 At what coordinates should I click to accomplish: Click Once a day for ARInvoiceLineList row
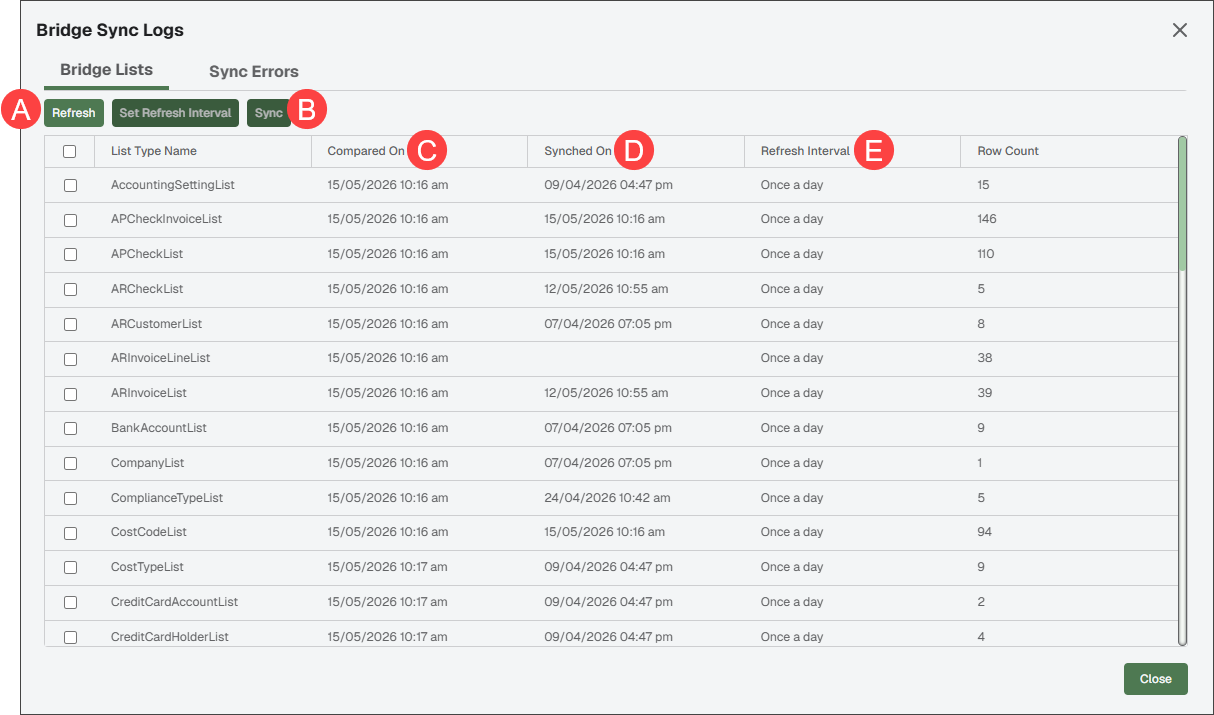pyautogui.click(x=792, y=358)
